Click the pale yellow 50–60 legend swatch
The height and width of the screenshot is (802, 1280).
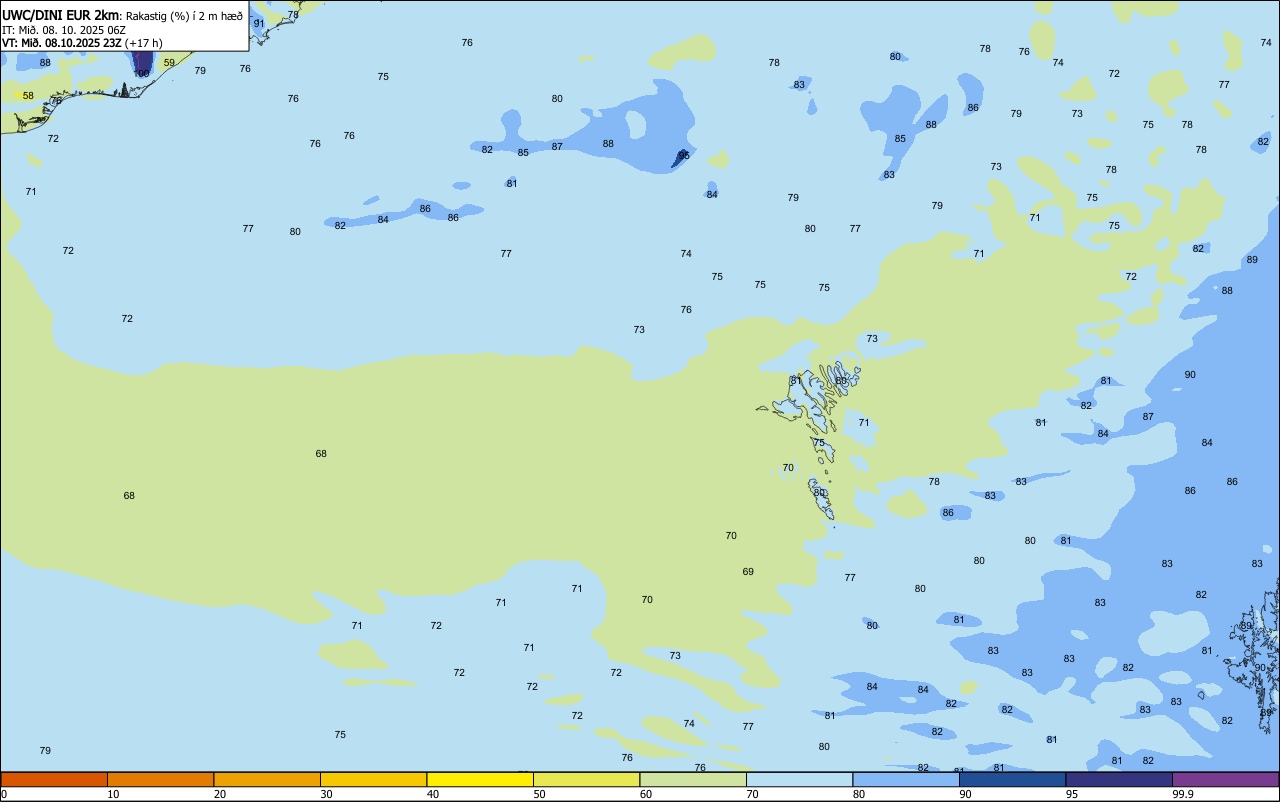tap(586, 779)
